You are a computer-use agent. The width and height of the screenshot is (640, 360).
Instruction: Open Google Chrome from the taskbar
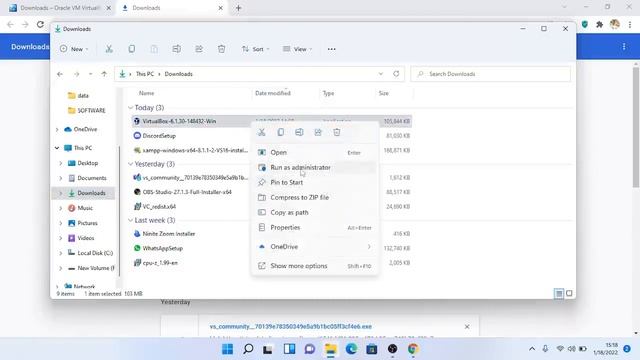click(x=413, y=349)
